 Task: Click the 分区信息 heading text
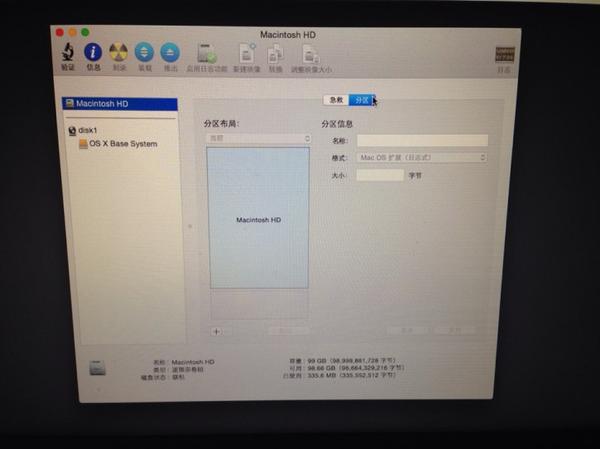(x=337, y=124)
